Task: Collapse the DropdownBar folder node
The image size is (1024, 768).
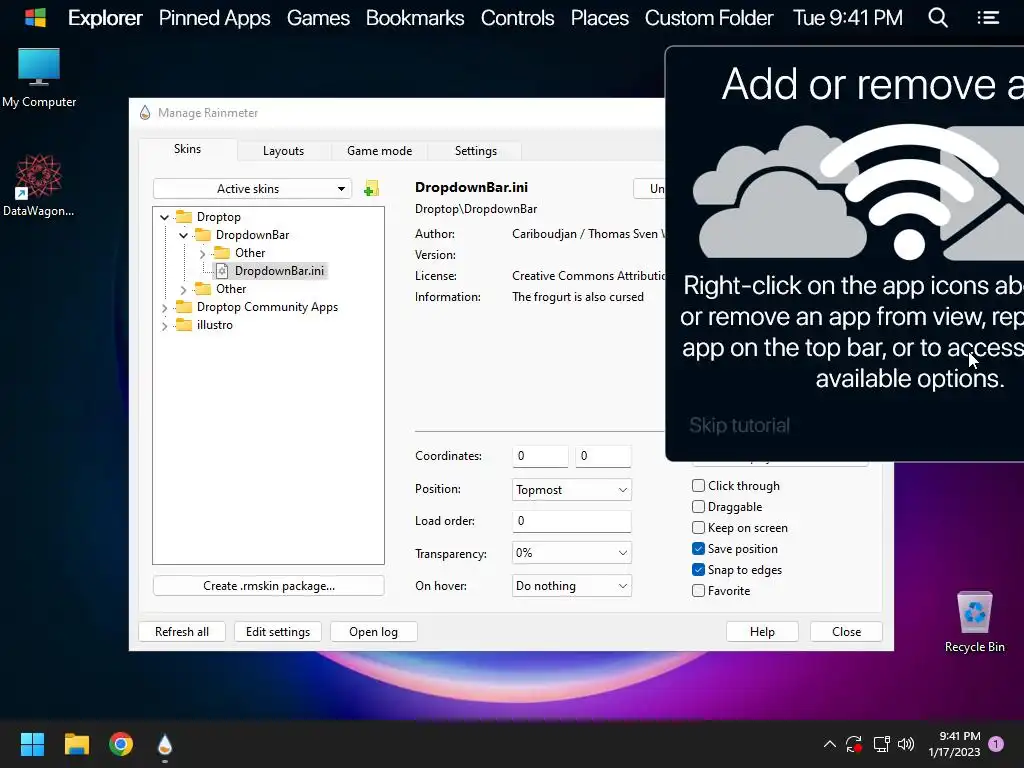Action: (184, 235)
